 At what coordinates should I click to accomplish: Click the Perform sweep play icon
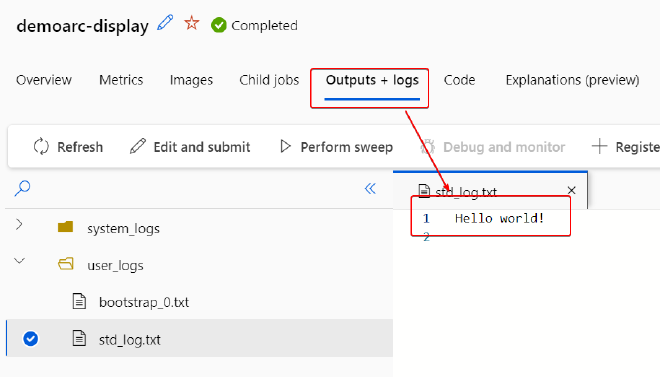pyautogui.click(x=285, y=146)
